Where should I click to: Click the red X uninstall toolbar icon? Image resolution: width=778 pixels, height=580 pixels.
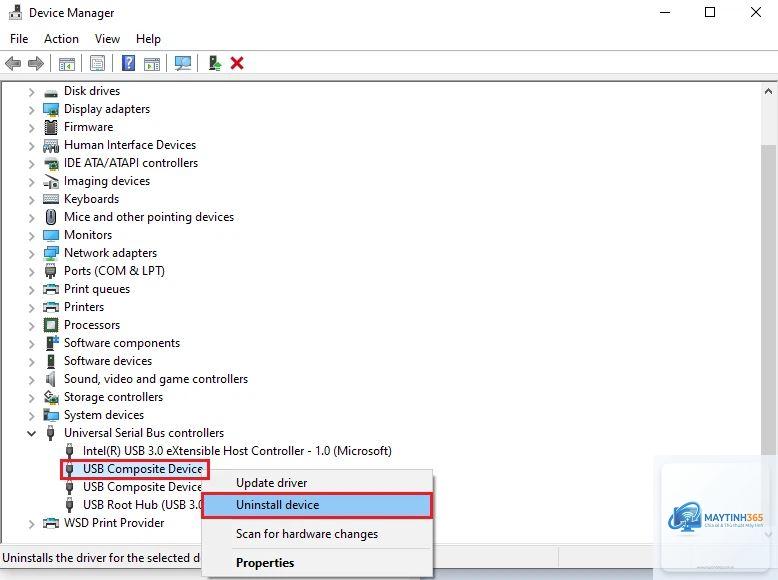point(237,63)
